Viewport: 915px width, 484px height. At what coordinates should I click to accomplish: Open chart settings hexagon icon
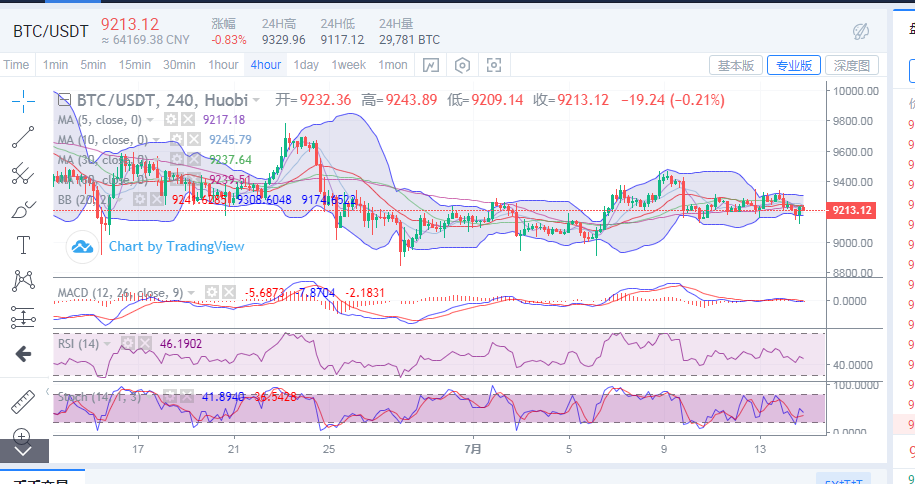click(x=462, y=65)
